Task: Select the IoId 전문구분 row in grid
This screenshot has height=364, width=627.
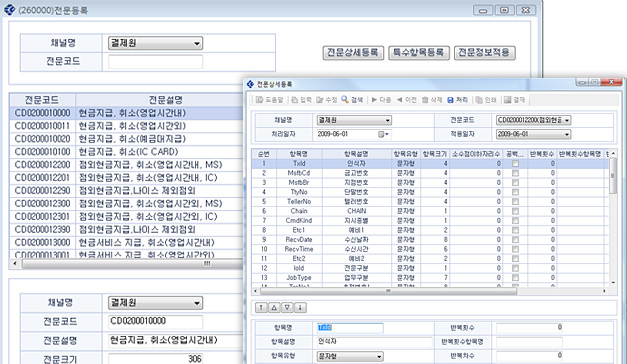Action: pos(430,268)
